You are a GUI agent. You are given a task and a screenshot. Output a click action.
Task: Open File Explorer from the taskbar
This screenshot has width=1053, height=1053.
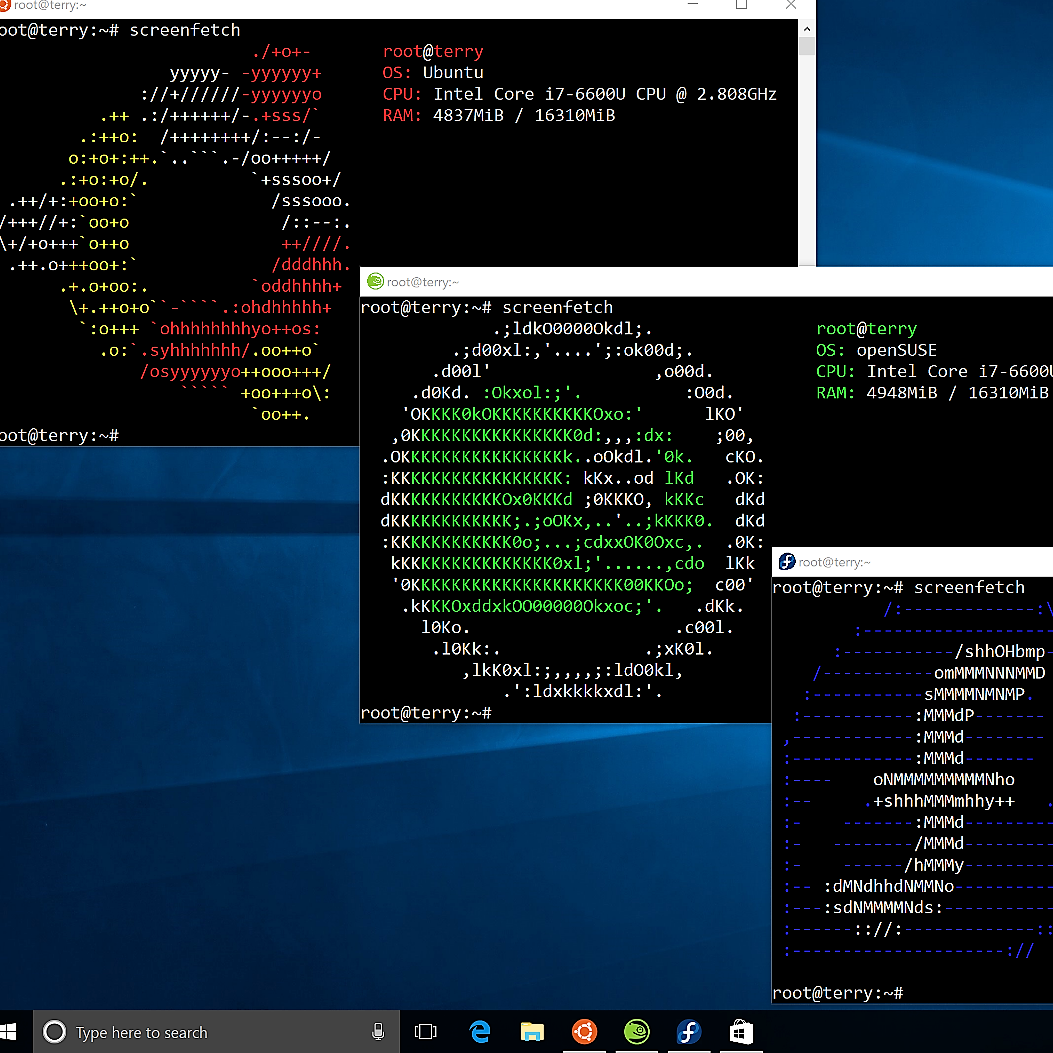coord(532,1032)
